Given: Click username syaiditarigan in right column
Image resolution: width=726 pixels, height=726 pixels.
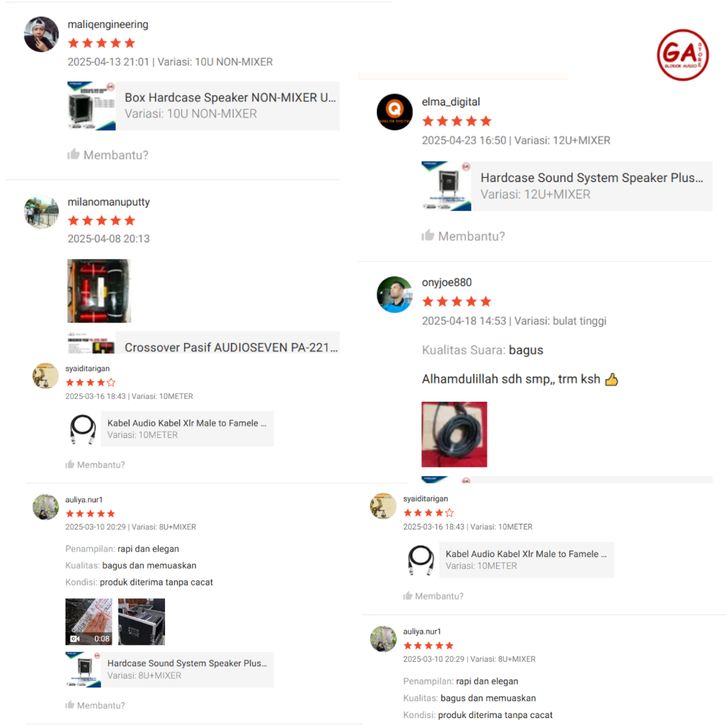Looking at the screenshot, I should [x=426, y=498].
